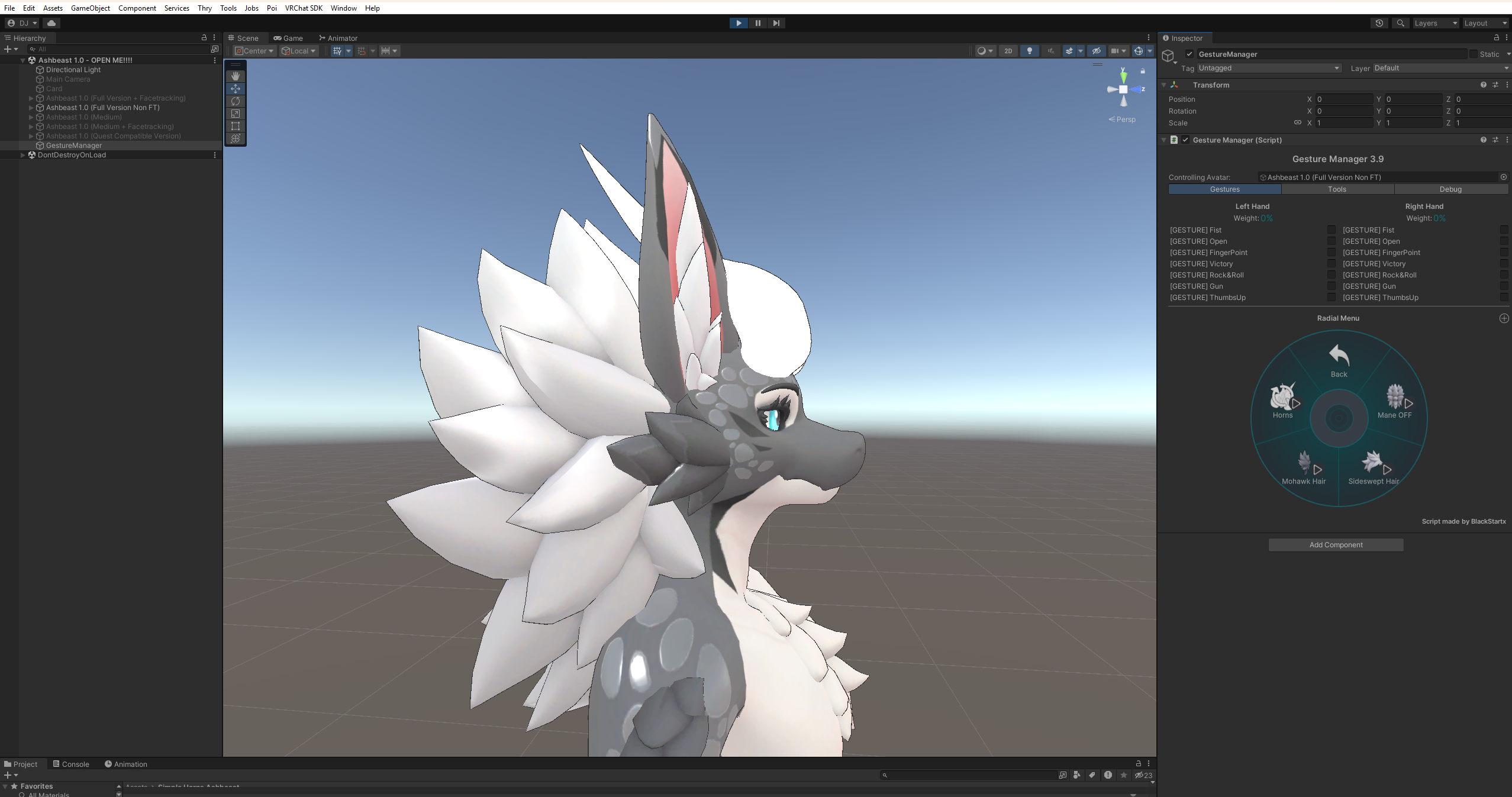Click the Add Component button

click(1336, 545)
